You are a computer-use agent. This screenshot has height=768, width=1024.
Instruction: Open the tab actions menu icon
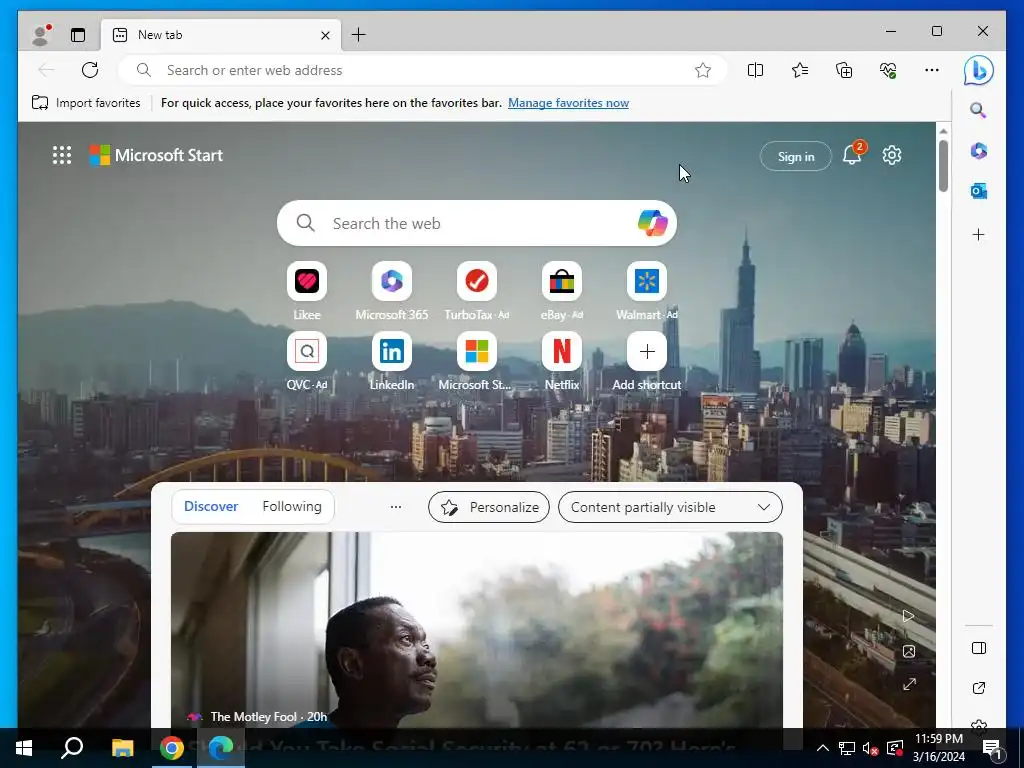78,35
